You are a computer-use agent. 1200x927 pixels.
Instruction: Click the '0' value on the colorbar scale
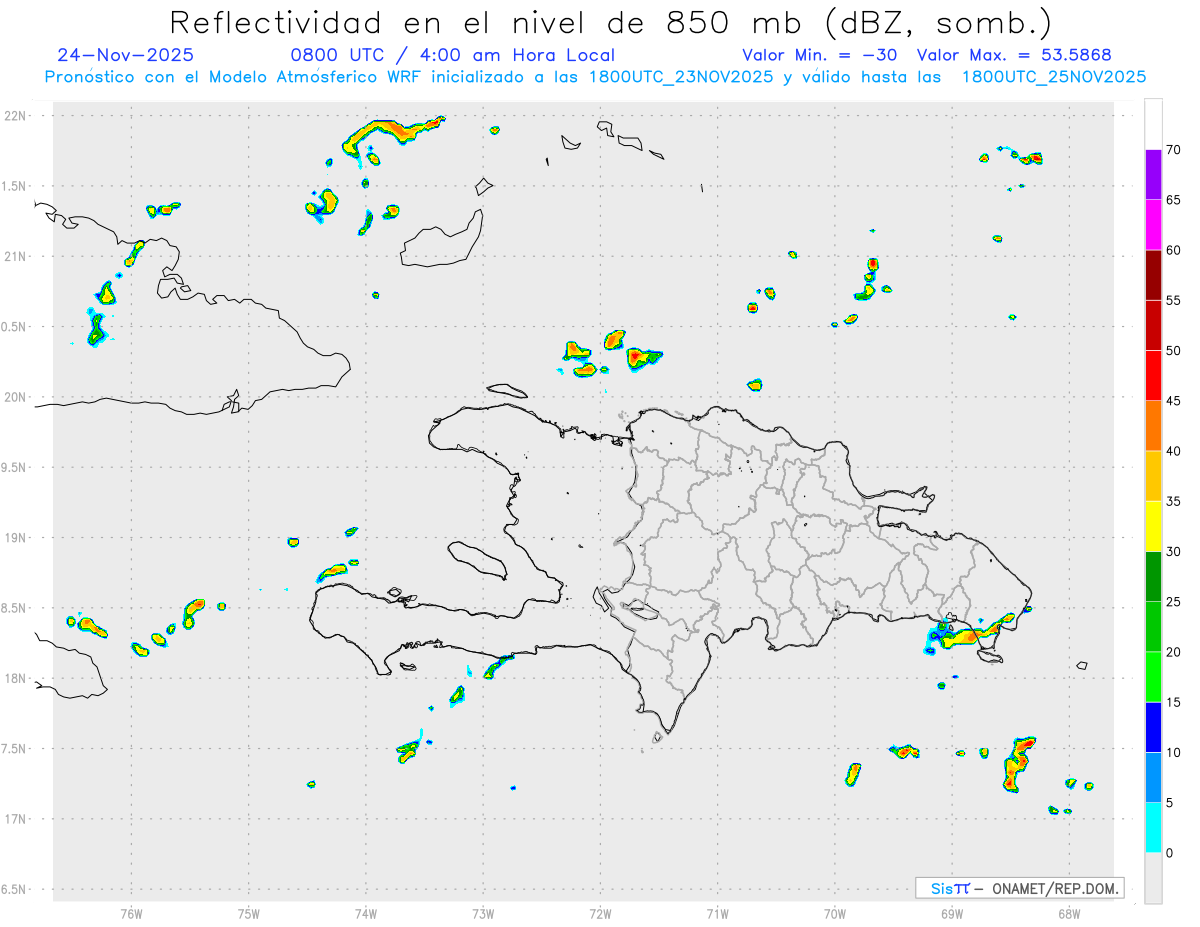pos(1169,853)
